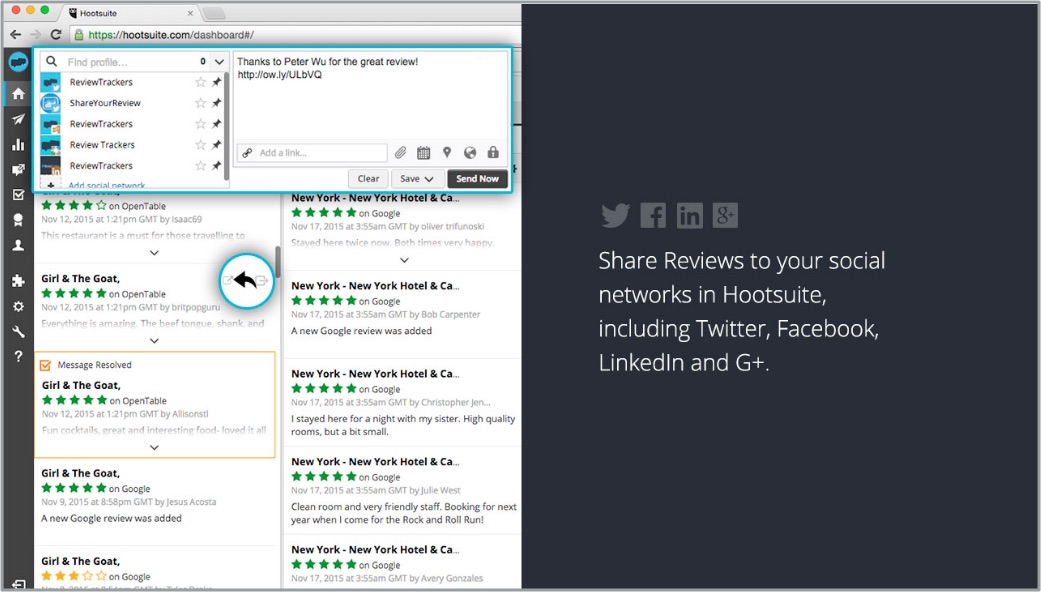This screenshot has height=592, width=1041.
Task: Select the Review Trackers profile row
Action: pos(132,145)
